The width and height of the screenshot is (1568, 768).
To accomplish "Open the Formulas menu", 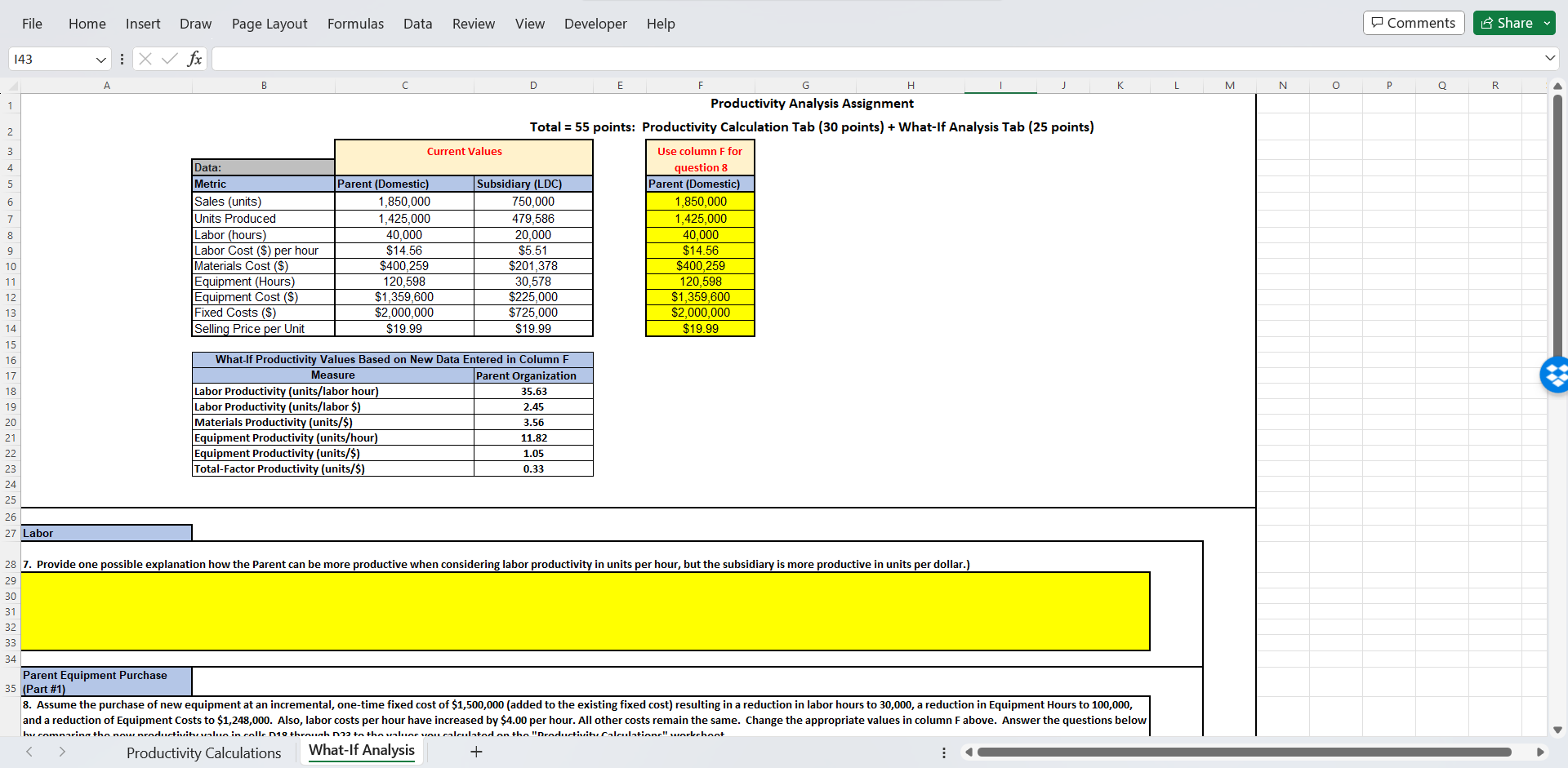I will 355,24.
